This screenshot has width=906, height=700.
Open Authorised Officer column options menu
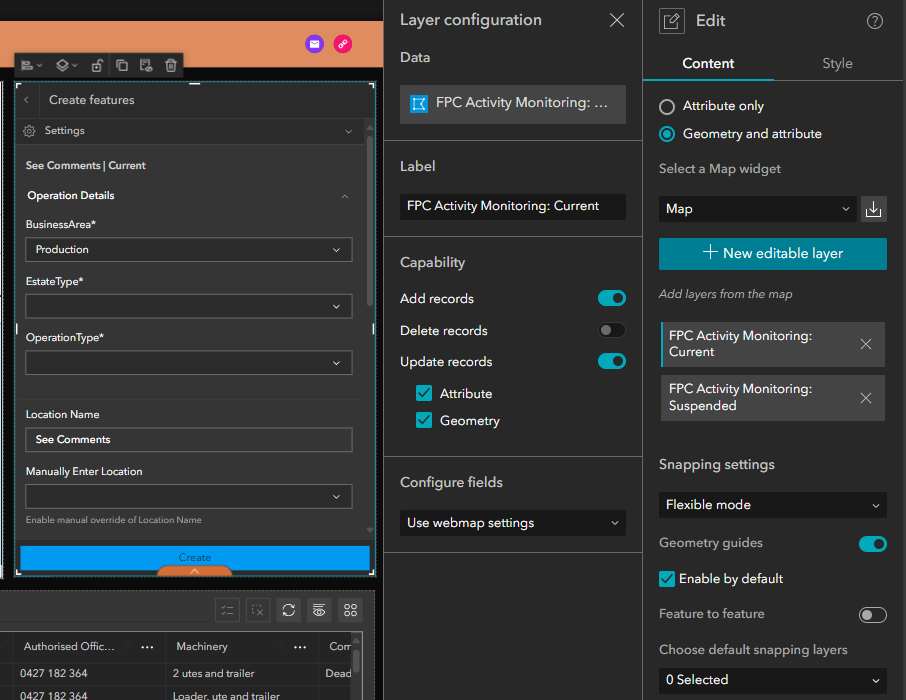[147, 647]
